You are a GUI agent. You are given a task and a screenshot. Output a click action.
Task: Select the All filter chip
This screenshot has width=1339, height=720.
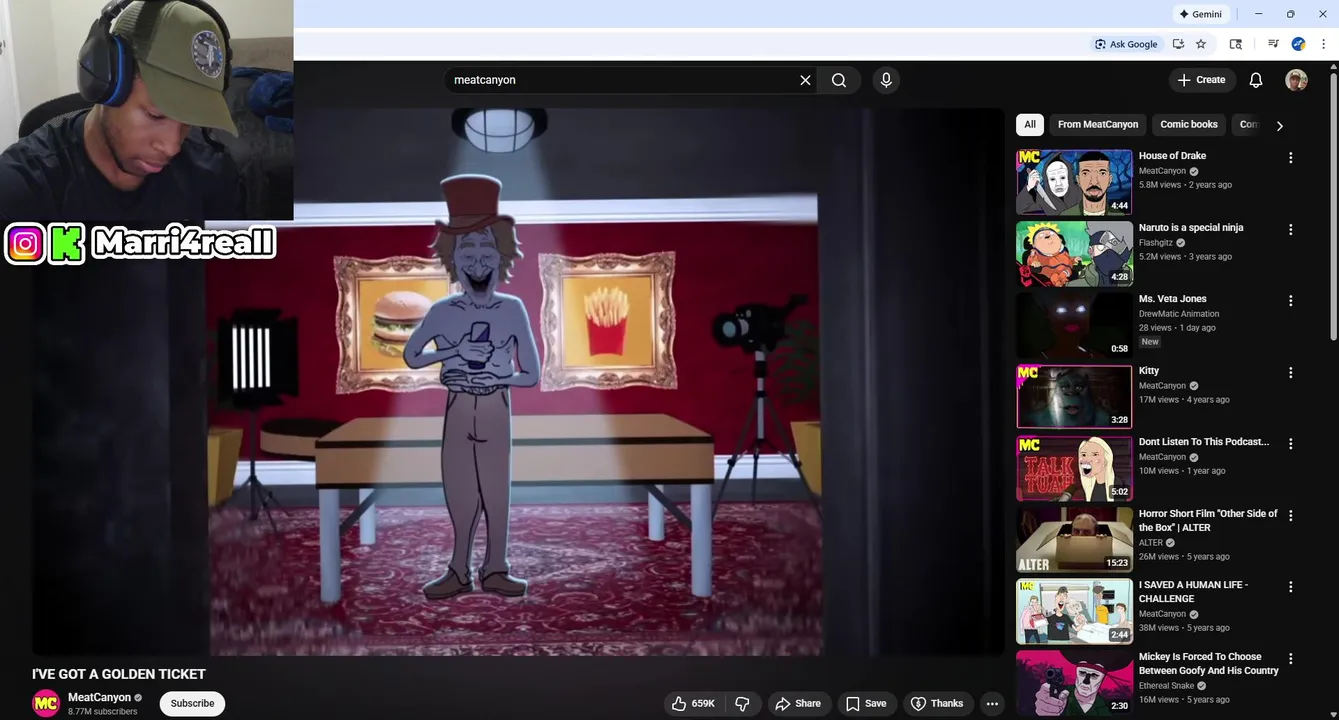(1030, 124)
